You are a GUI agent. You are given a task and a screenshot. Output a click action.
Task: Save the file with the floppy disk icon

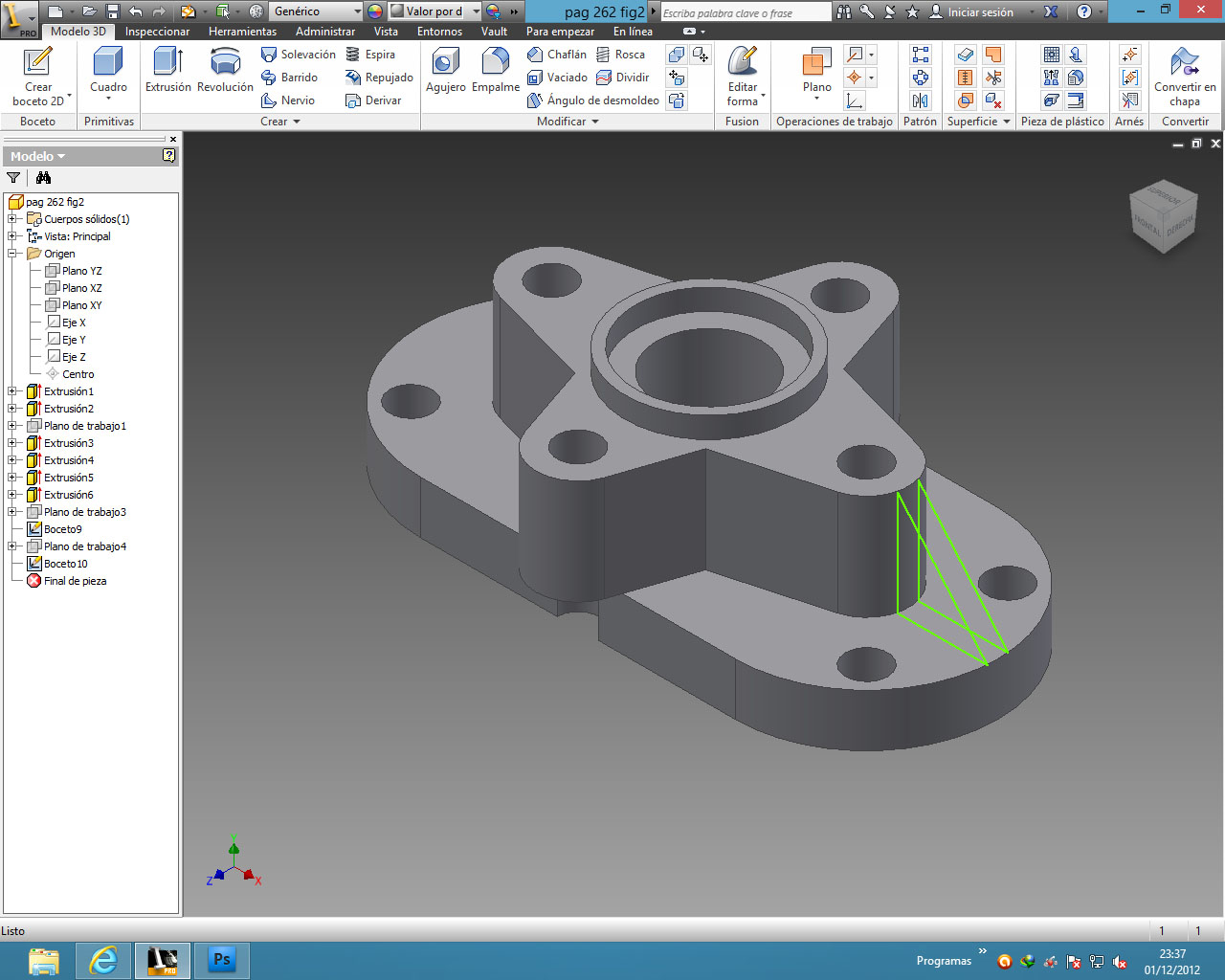click(x=112, y=11)
